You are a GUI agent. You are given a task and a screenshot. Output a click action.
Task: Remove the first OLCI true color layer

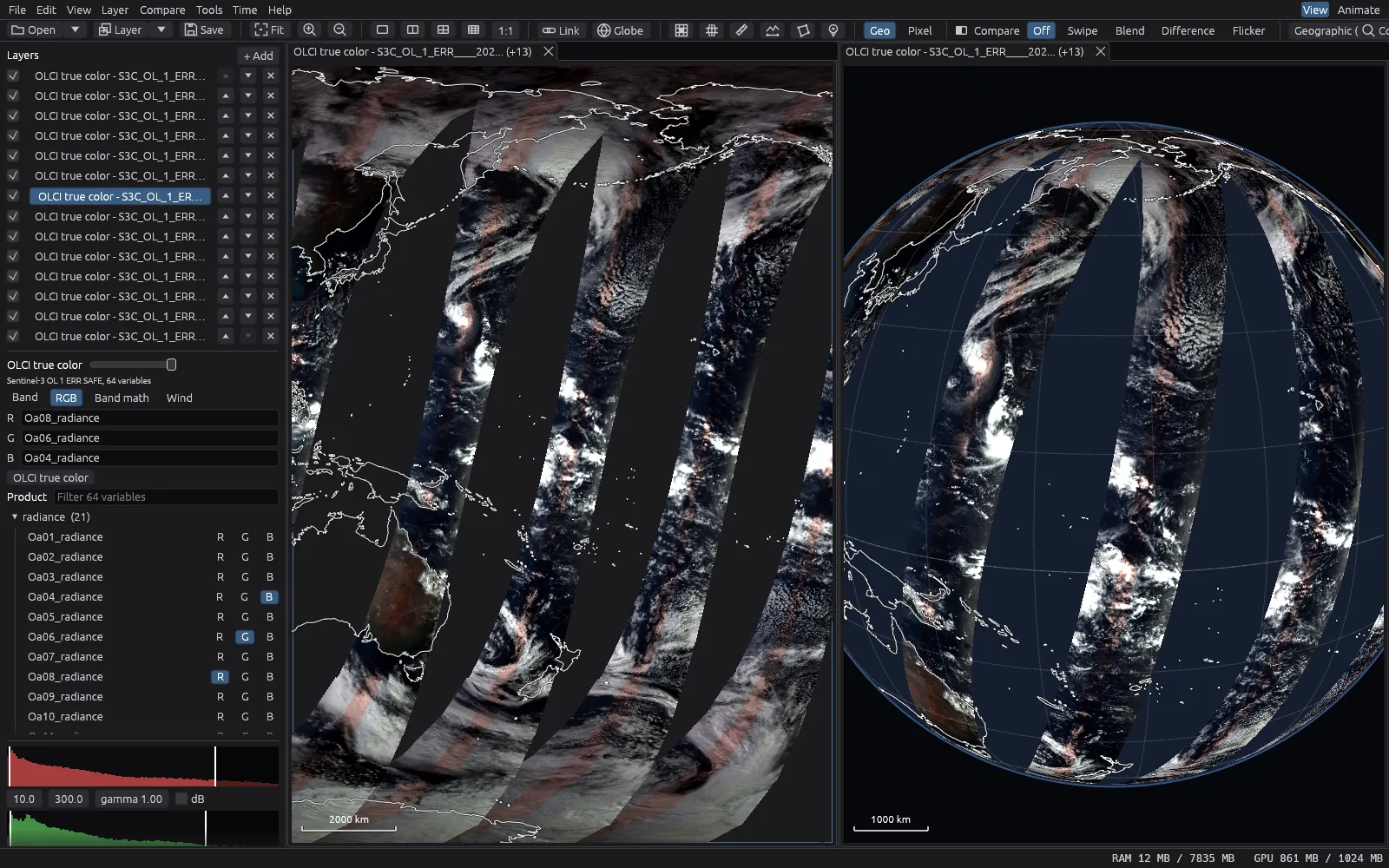point(271,76)
